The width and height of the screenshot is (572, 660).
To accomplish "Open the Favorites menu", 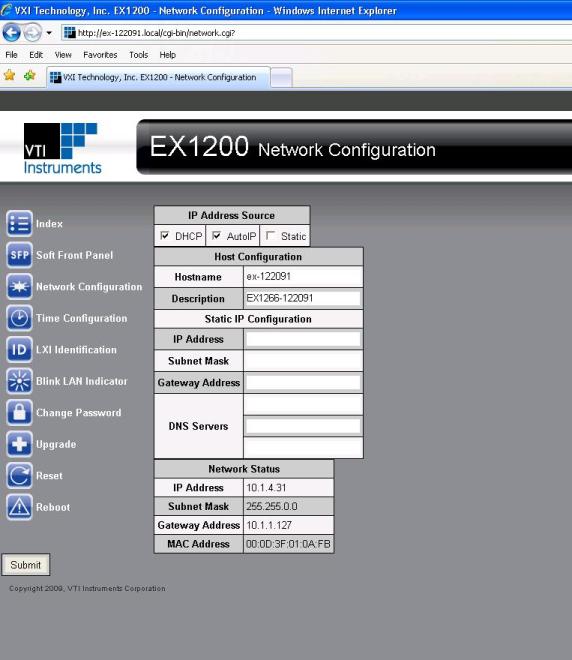I will [x=100, y=55].
